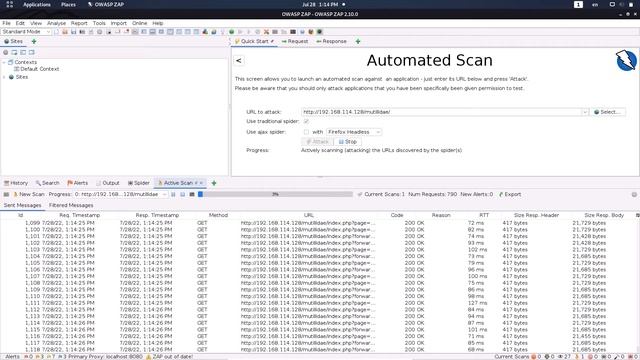Click green Set Break on all requests icon
Screen dimensions: 640x360
231,32
